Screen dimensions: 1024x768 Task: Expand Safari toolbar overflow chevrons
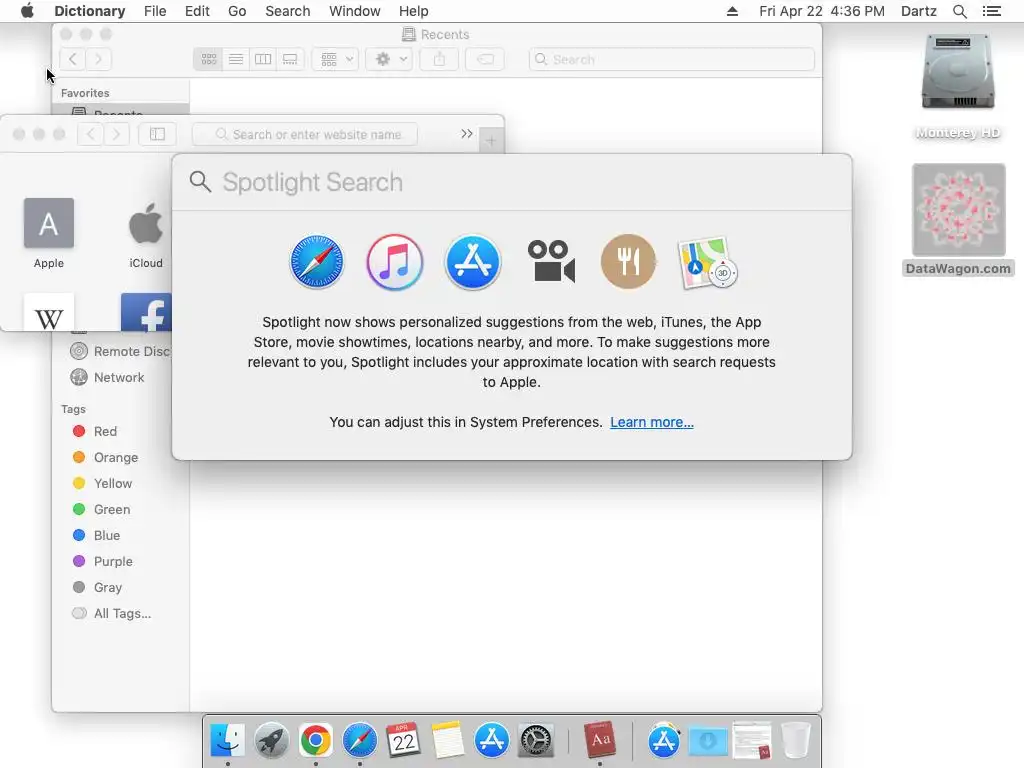[466, 133]
